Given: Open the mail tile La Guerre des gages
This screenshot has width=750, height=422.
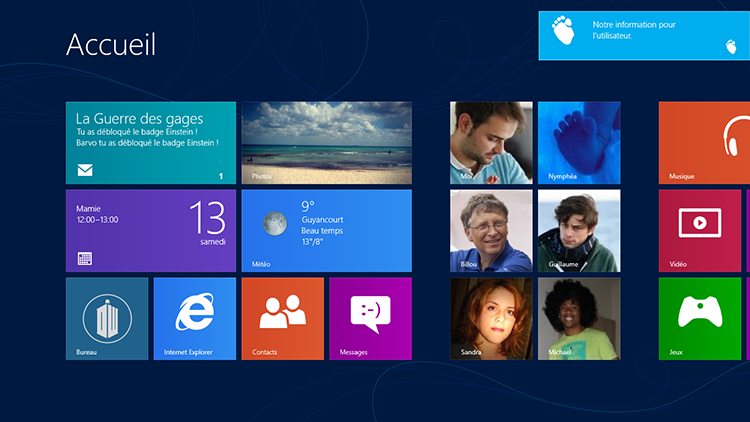Looking at the screenshot, I should (x=150, y=142).
